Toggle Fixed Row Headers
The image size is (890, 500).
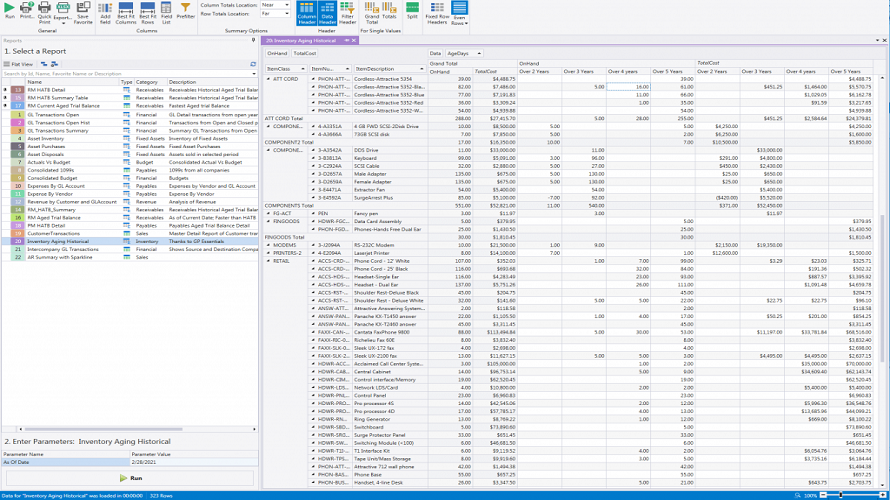pyautogui.click(x=437, y=13)
